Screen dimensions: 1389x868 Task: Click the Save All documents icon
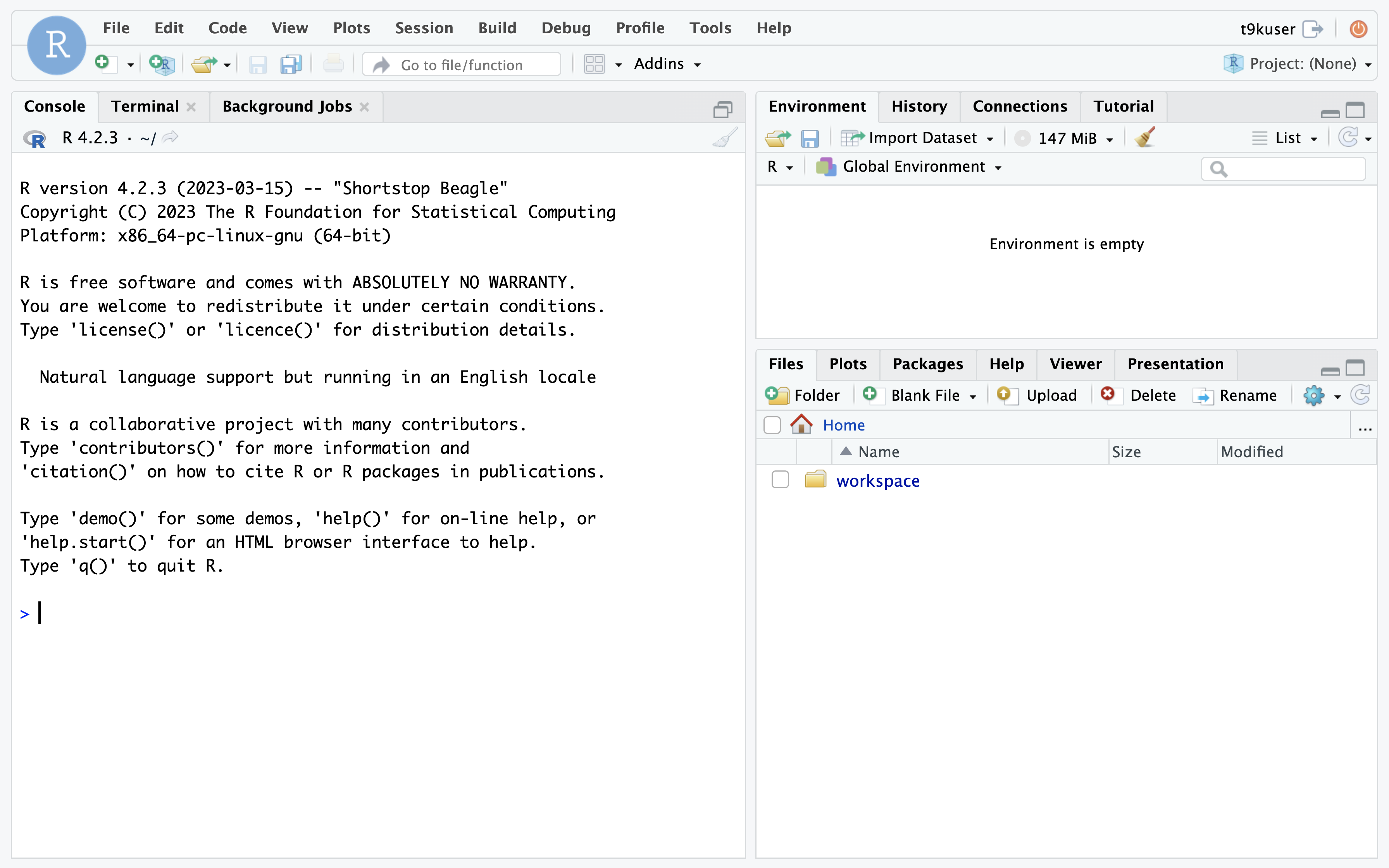pyautogui.click(x=291, y=64)
